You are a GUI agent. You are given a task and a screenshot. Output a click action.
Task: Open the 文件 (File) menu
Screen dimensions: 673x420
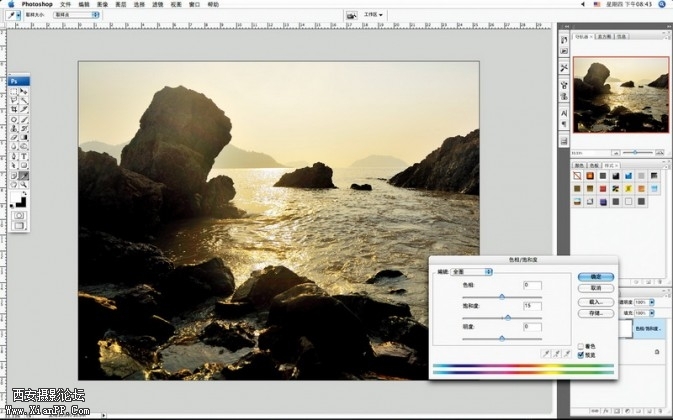(x=66, y=4)
